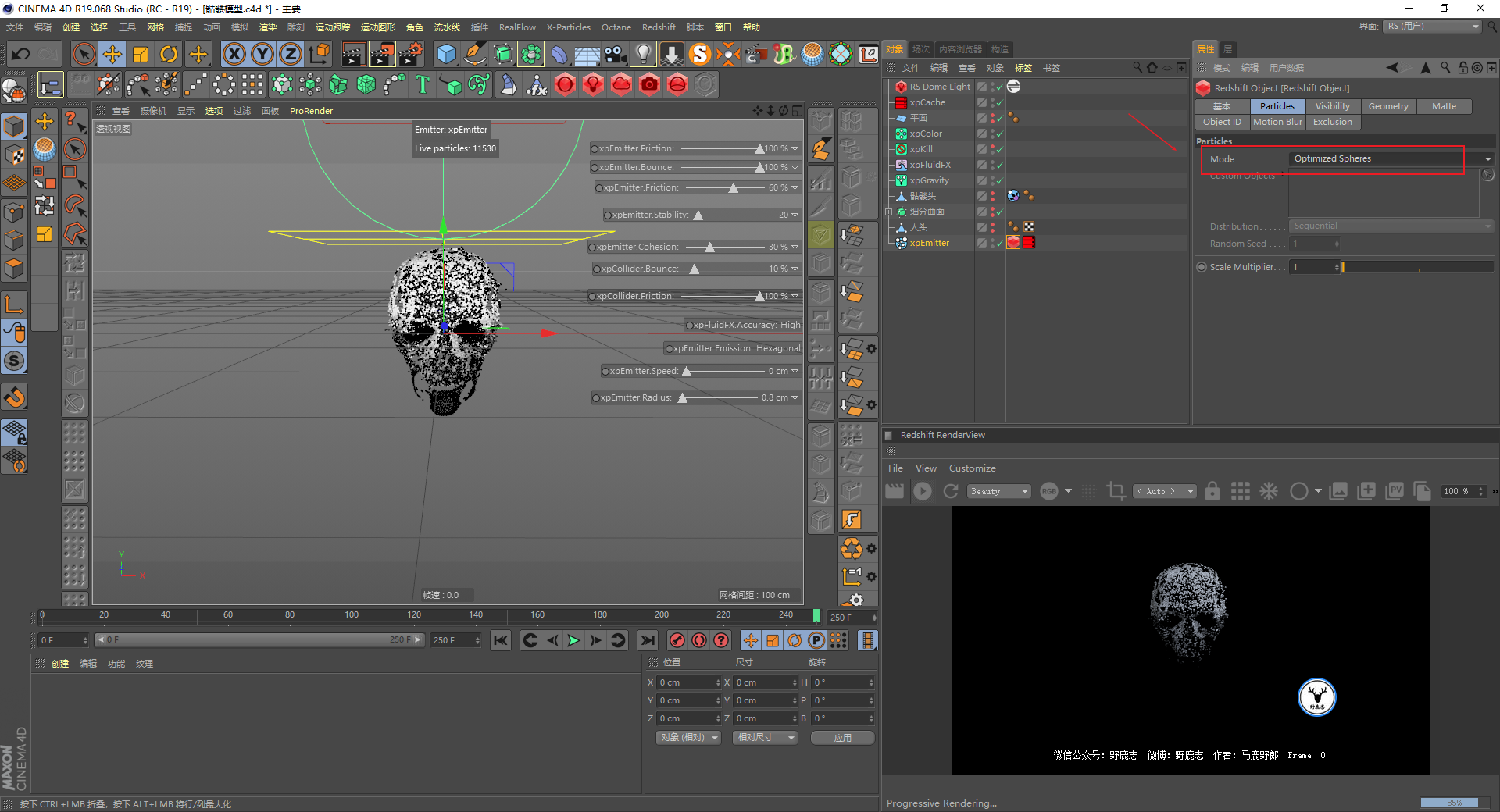This screenshot has width=1500, height=812.
Task: Click the red Redshift light bulb icon
Action: pyautogui.click(x=594, y=84)
